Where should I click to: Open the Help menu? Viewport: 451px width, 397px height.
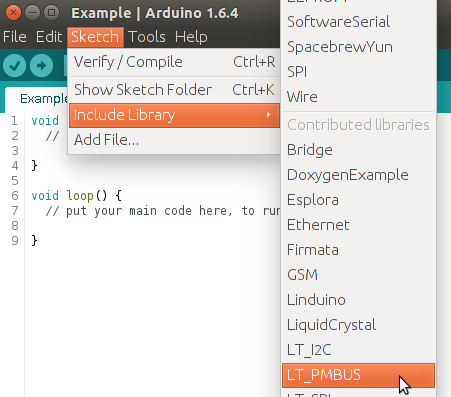click(x=191, y=37)
